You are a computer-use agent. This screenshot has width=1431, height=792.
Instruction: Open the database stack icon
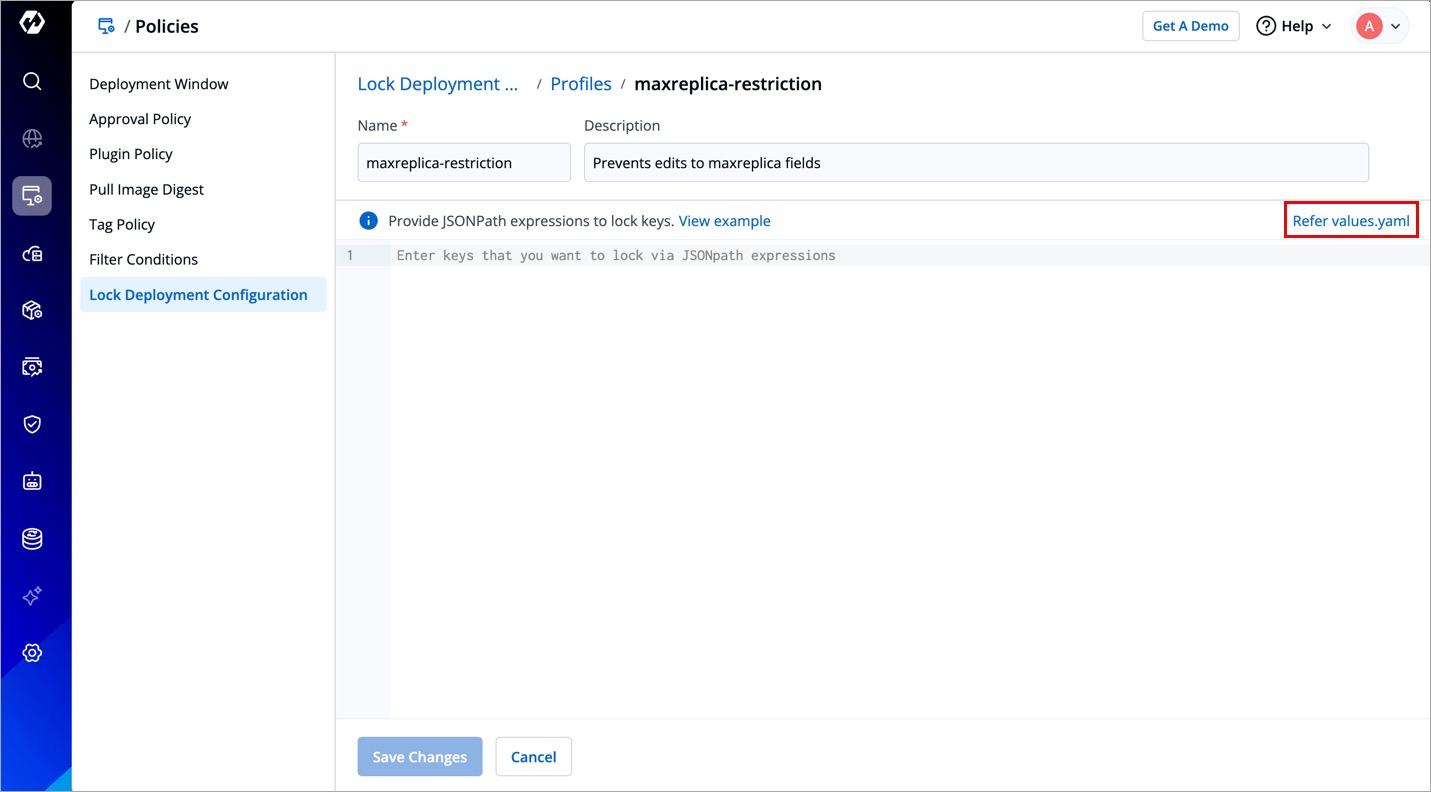[32, 539]
